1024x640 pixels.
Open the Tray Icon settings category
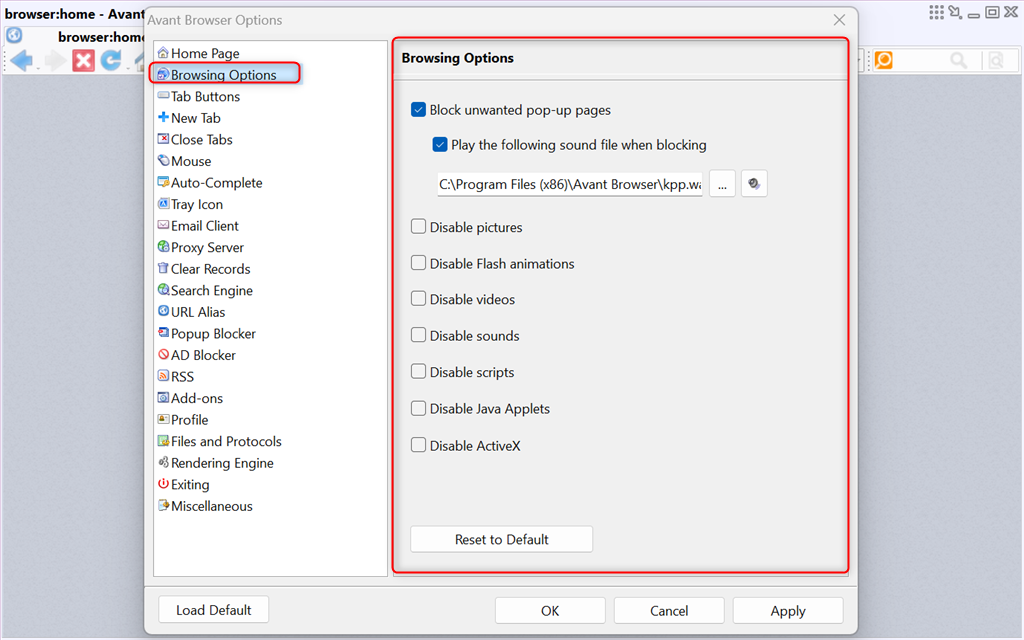click(x=190, y=204)
